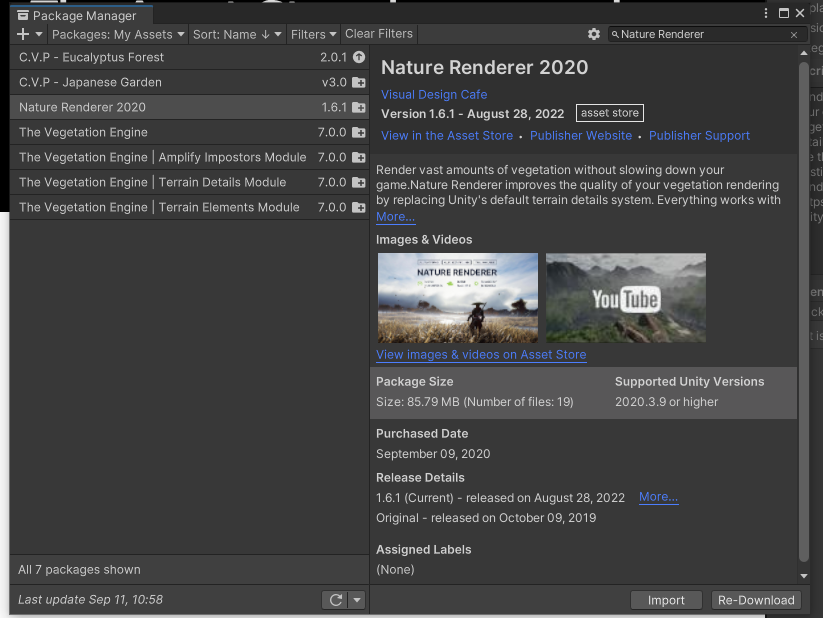Open the Nature Renderer image thumbnail
Screen dimensions: 823x618
[458, 298]
